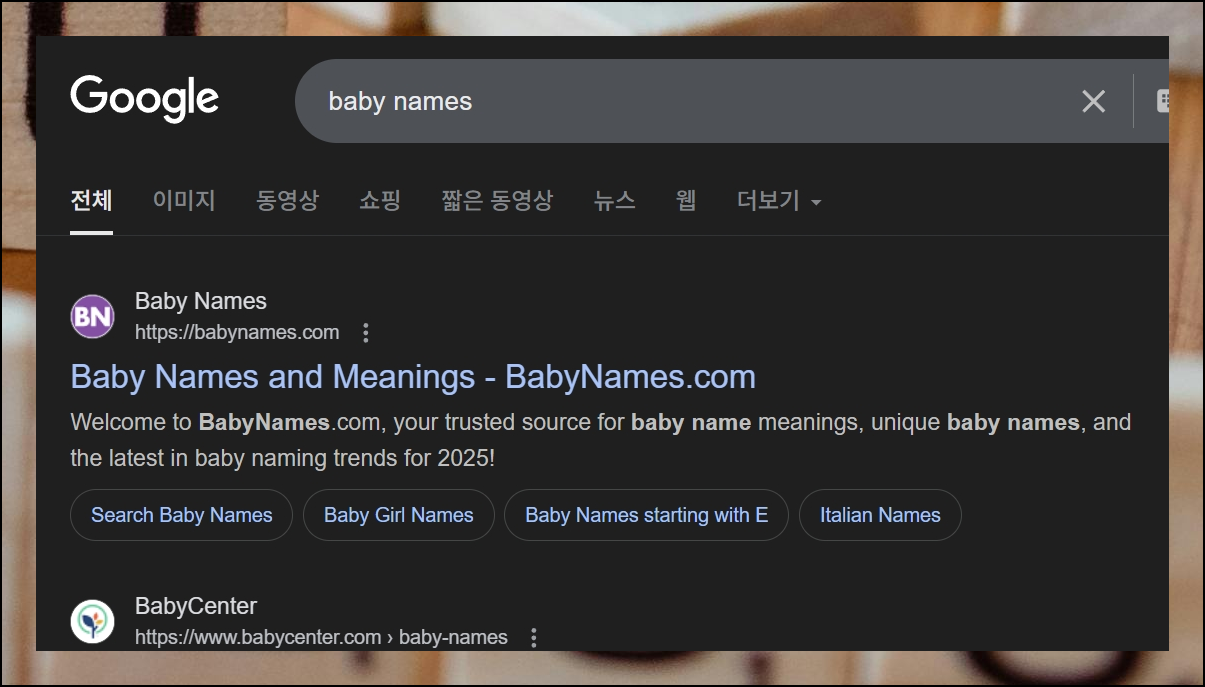This screenshot has height=687, width=1205.
Task: Switch to the 뉴스 tab
Action: pos(614,200)
